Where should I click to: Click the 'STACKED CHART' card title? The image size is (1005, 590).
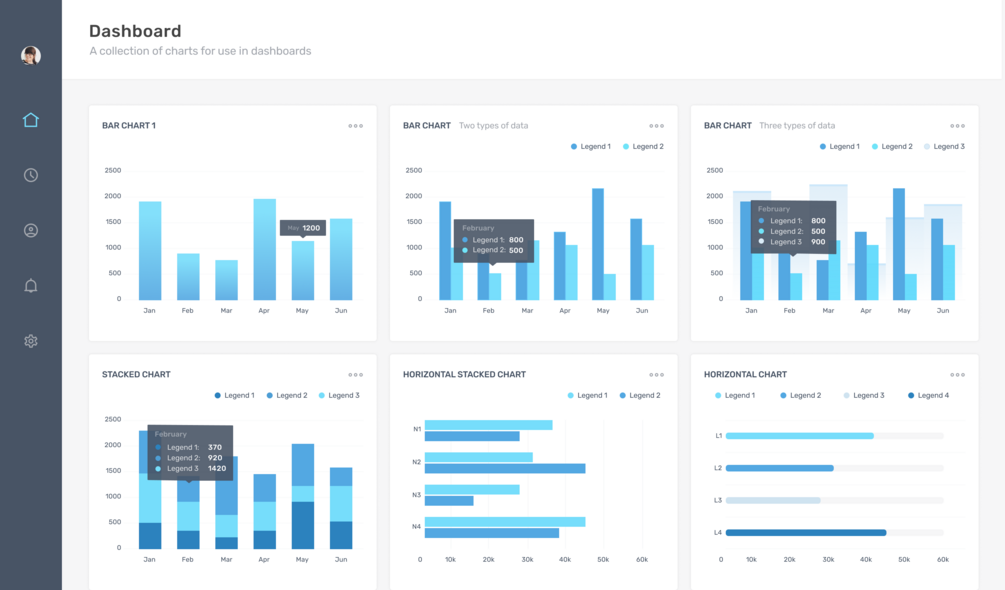click(137, 374)
